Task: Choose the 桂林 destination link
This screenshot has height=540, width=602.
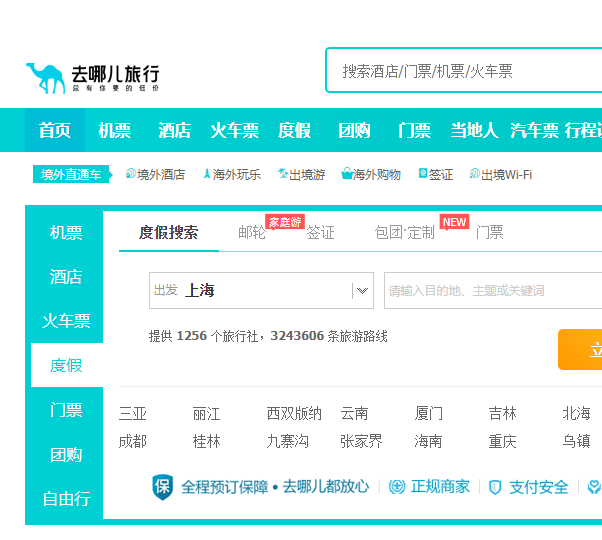Action: coord(207,441)
